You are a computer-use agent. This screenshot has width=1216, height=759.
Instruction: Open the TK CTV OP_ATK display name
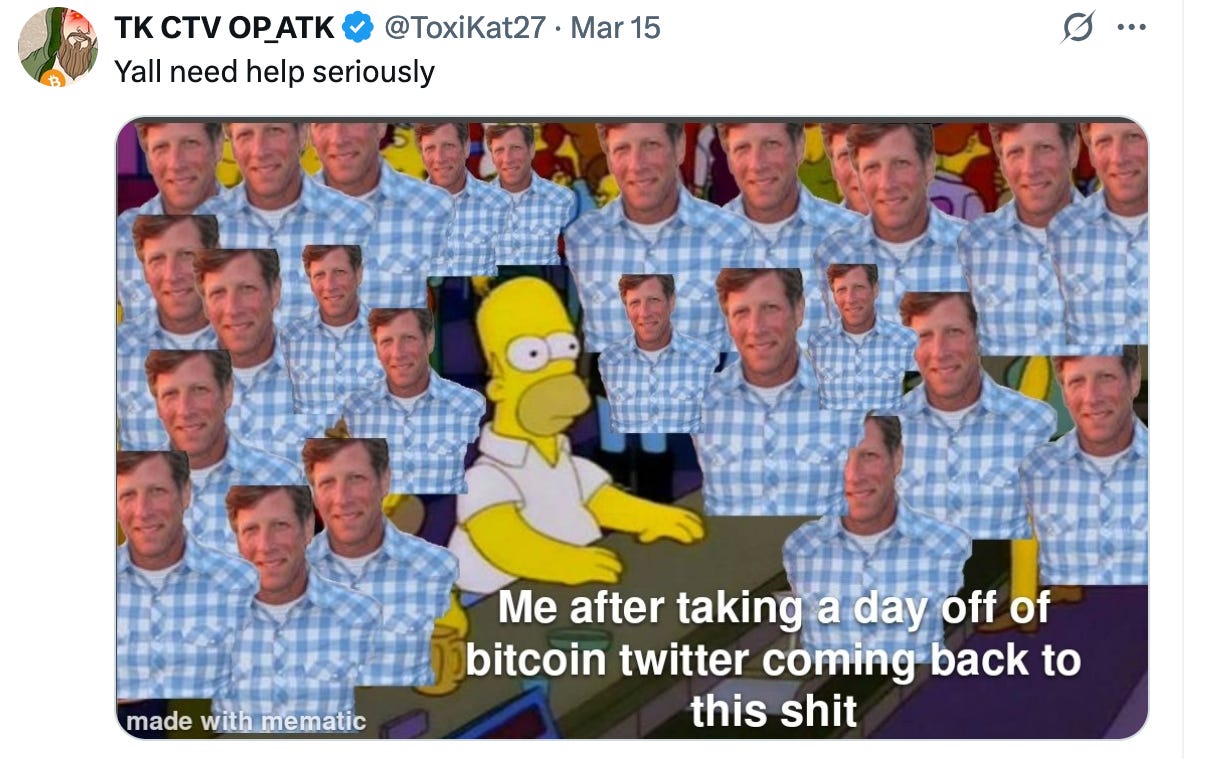[224, 28]
